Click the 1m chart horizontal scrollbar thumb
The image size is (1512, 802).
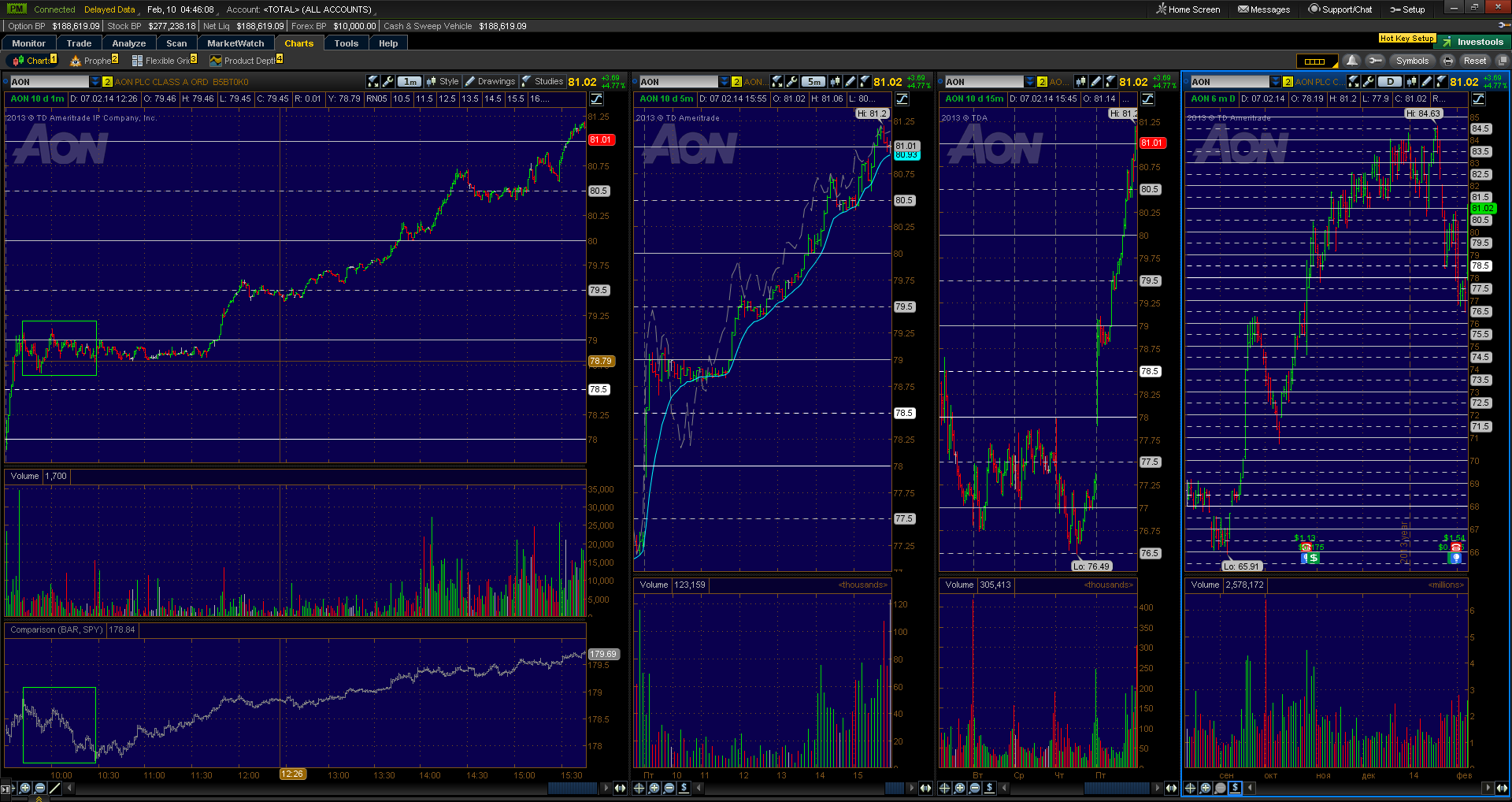pos(573,788)
